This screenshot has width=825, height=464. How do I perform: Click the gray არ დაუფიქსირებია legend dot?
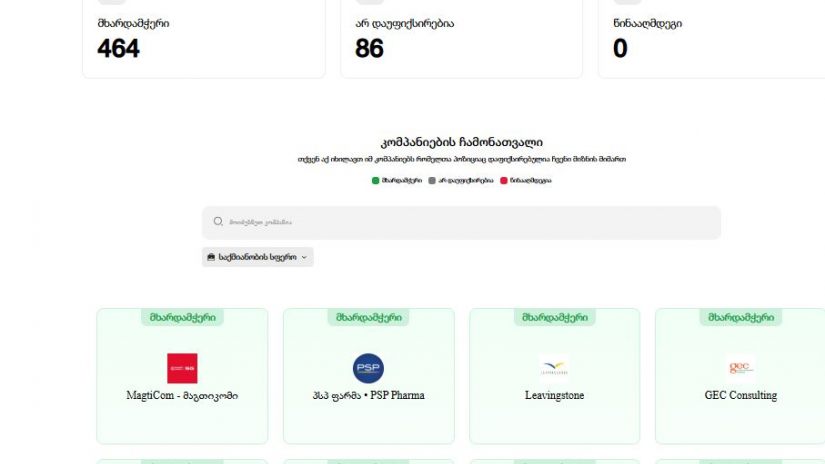point(432,181)
